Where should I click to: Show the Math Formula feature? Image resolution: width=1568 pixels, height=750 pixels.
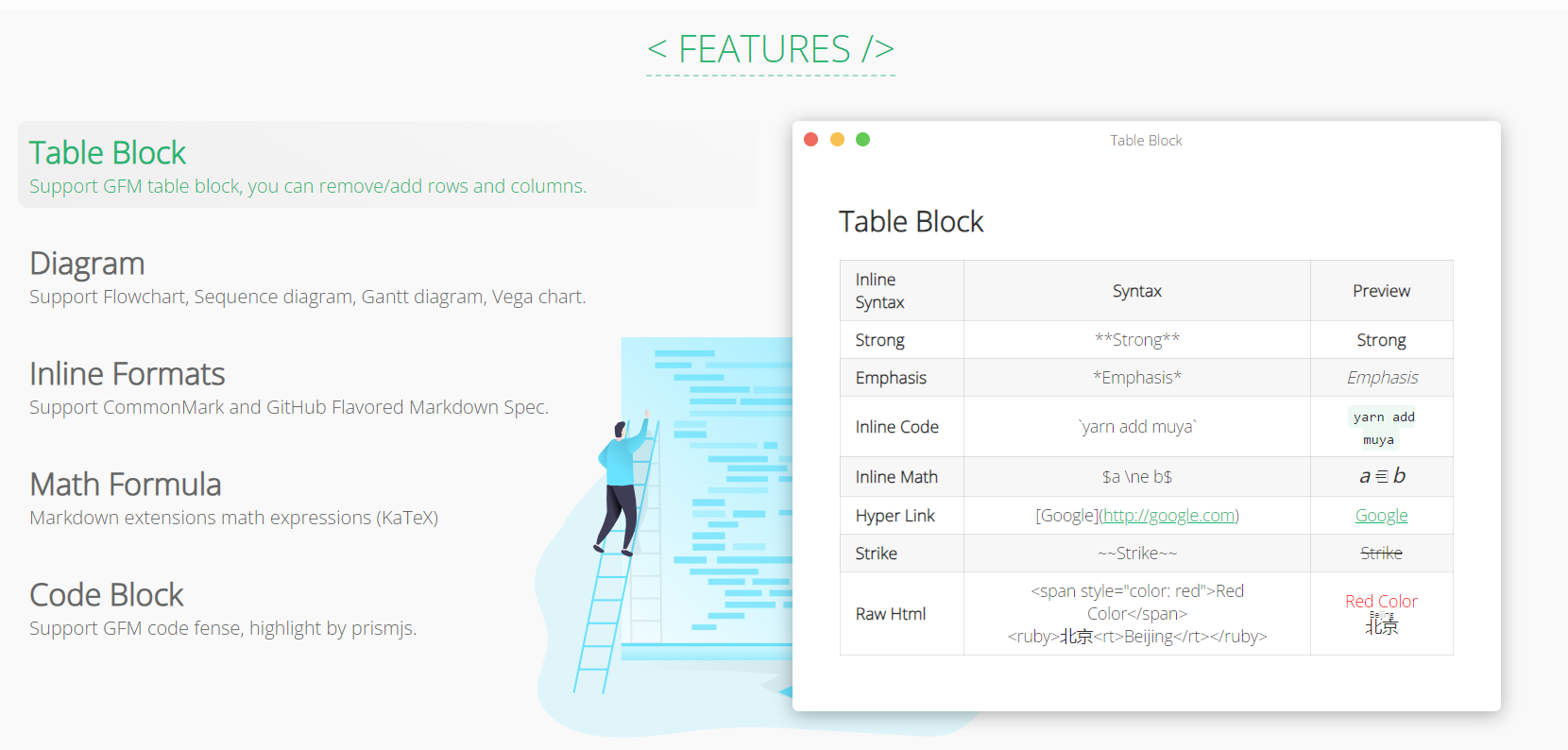(x=125, y=485)
